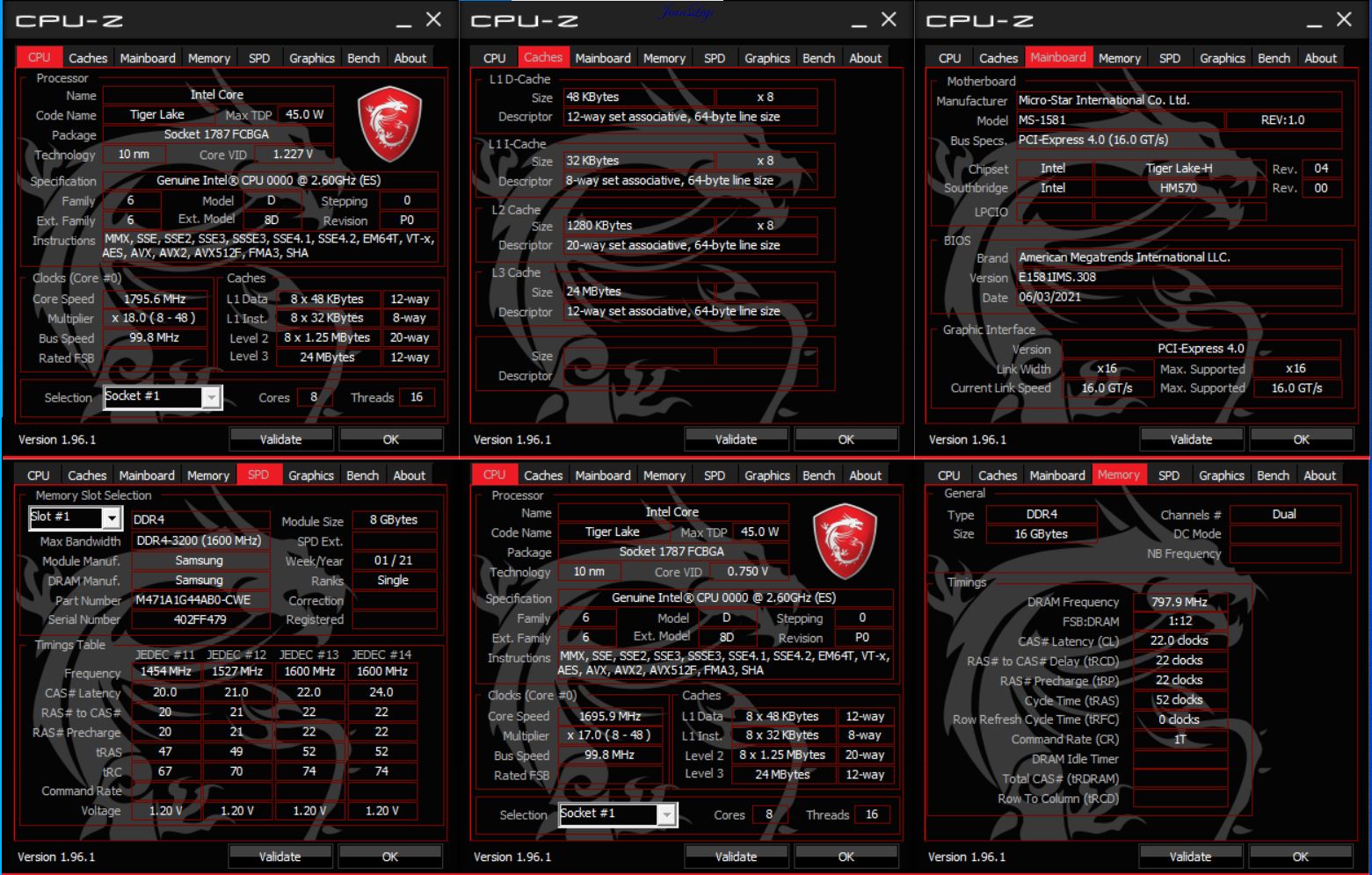The image size is (1372, 875).
Task: Click Validate in the 1795.6 MHz CPU window
Action: [281, 439]
